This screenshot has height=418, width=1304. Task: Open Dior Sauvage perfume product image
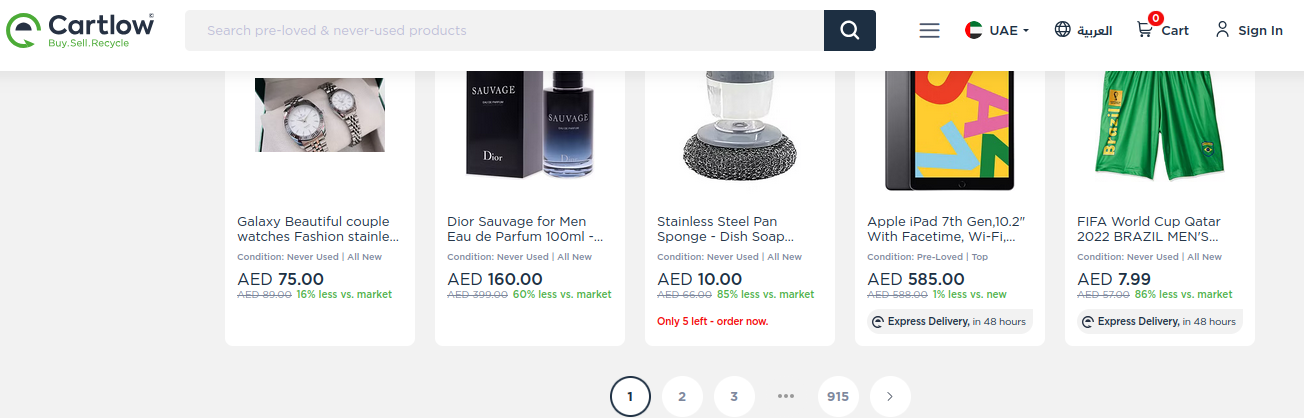[530, 124]
